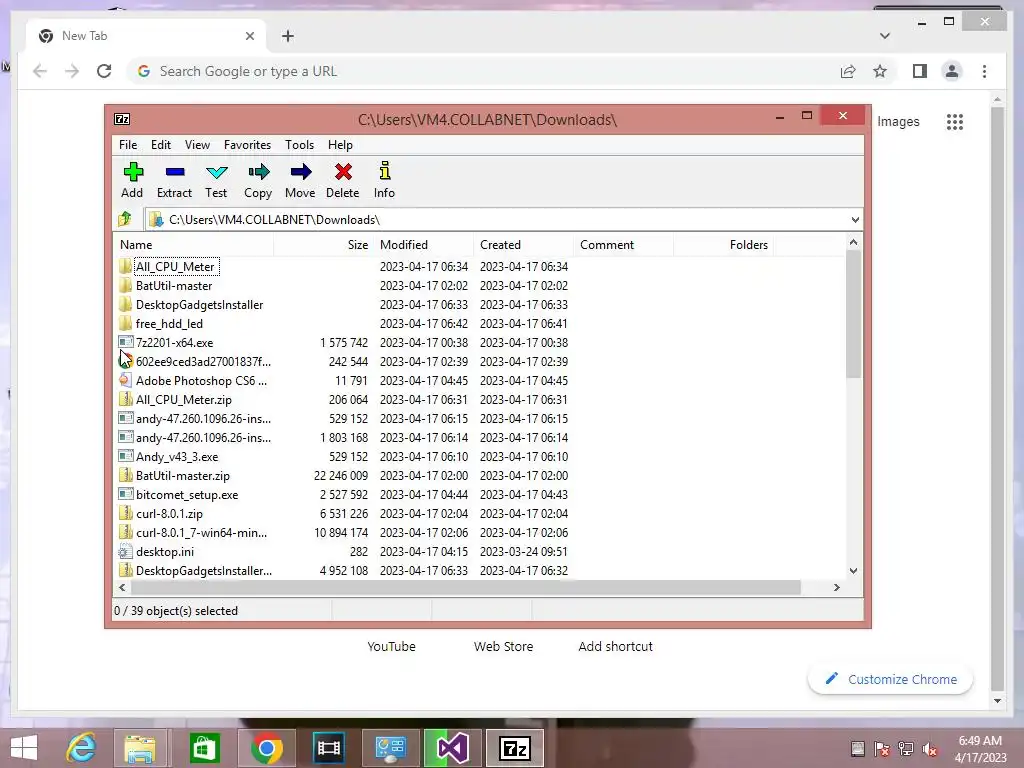Image resolution: width=1024 pixels, height=768 pixels.
Task: Open the Chrome profile avatar
Action: coord(952,71)
